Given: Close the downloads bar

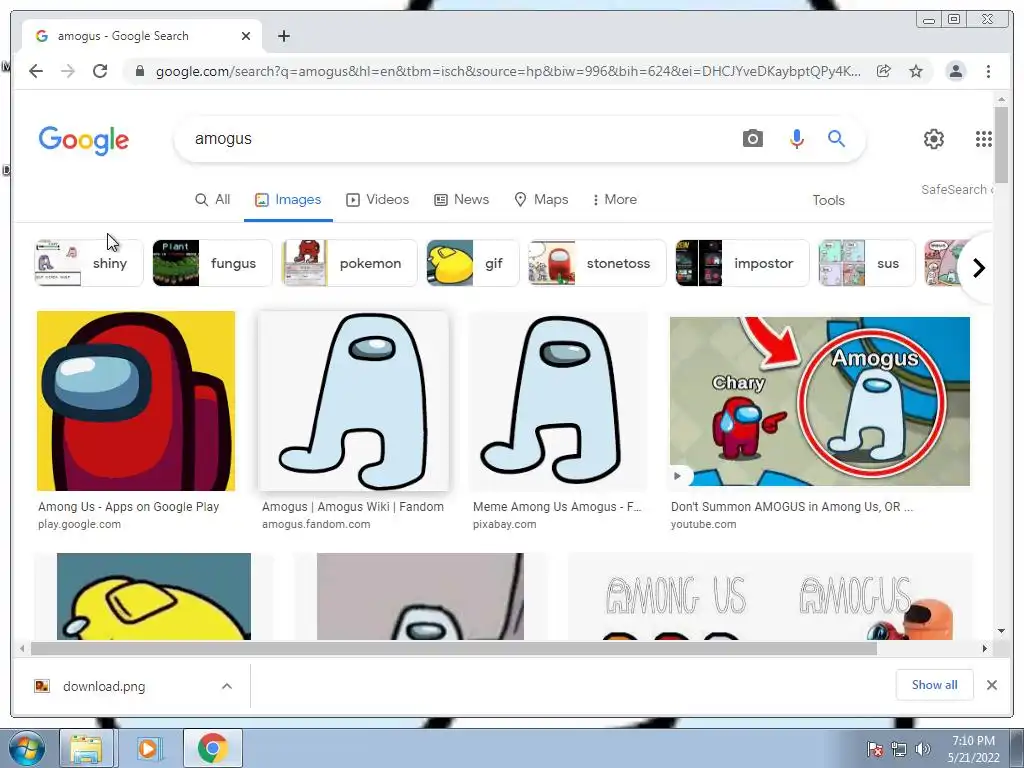Looking at the screenshot, I should (x=991, y=685).
